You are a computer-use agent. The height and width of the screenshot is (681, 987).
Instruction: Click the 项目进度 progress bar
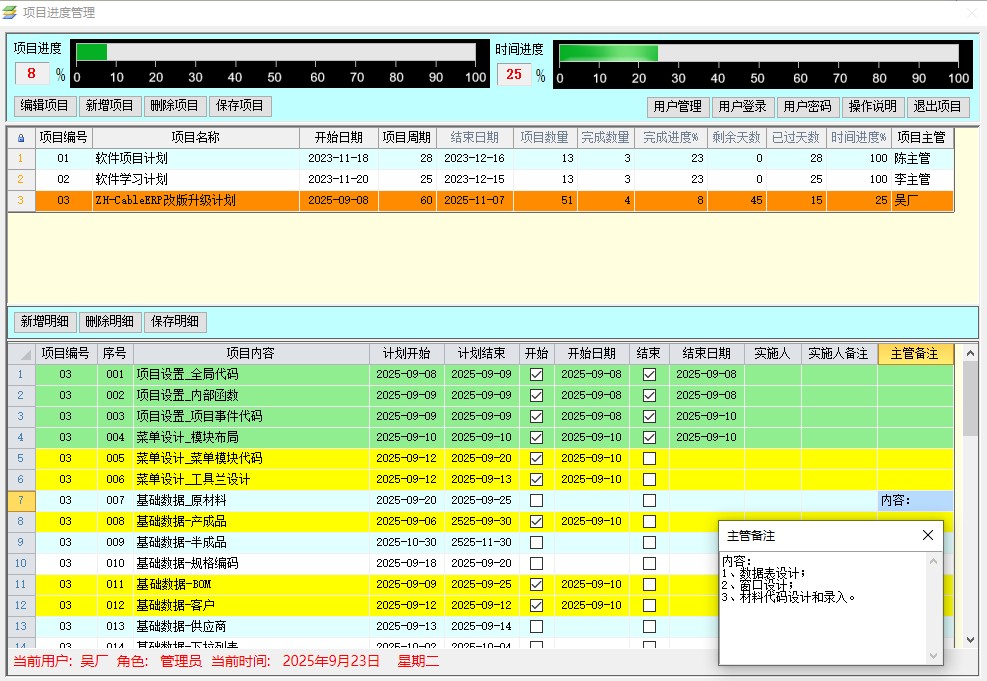pos(276,53)
